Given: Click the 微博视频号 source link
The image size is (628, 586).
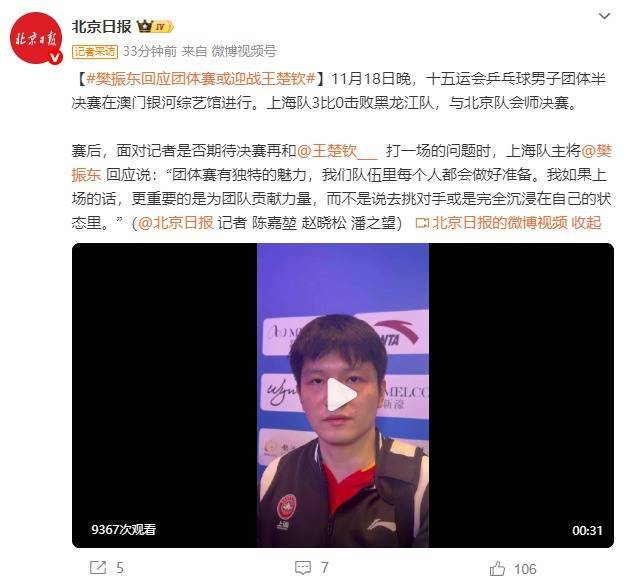Looking at the screenshot, I should click(x=244, y=51).
